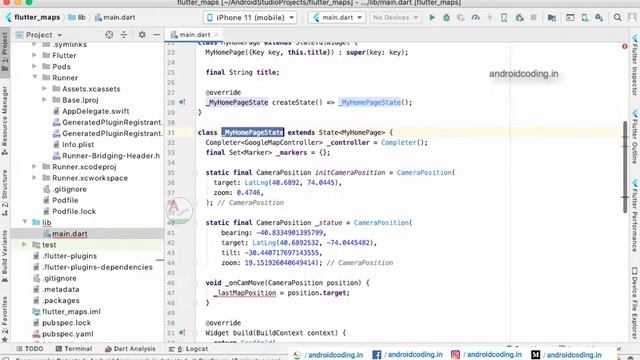The width and height of the screenshot is (640, 360).
Task: Toggle the Resource Manager side tab
Action: click(5, 120)
